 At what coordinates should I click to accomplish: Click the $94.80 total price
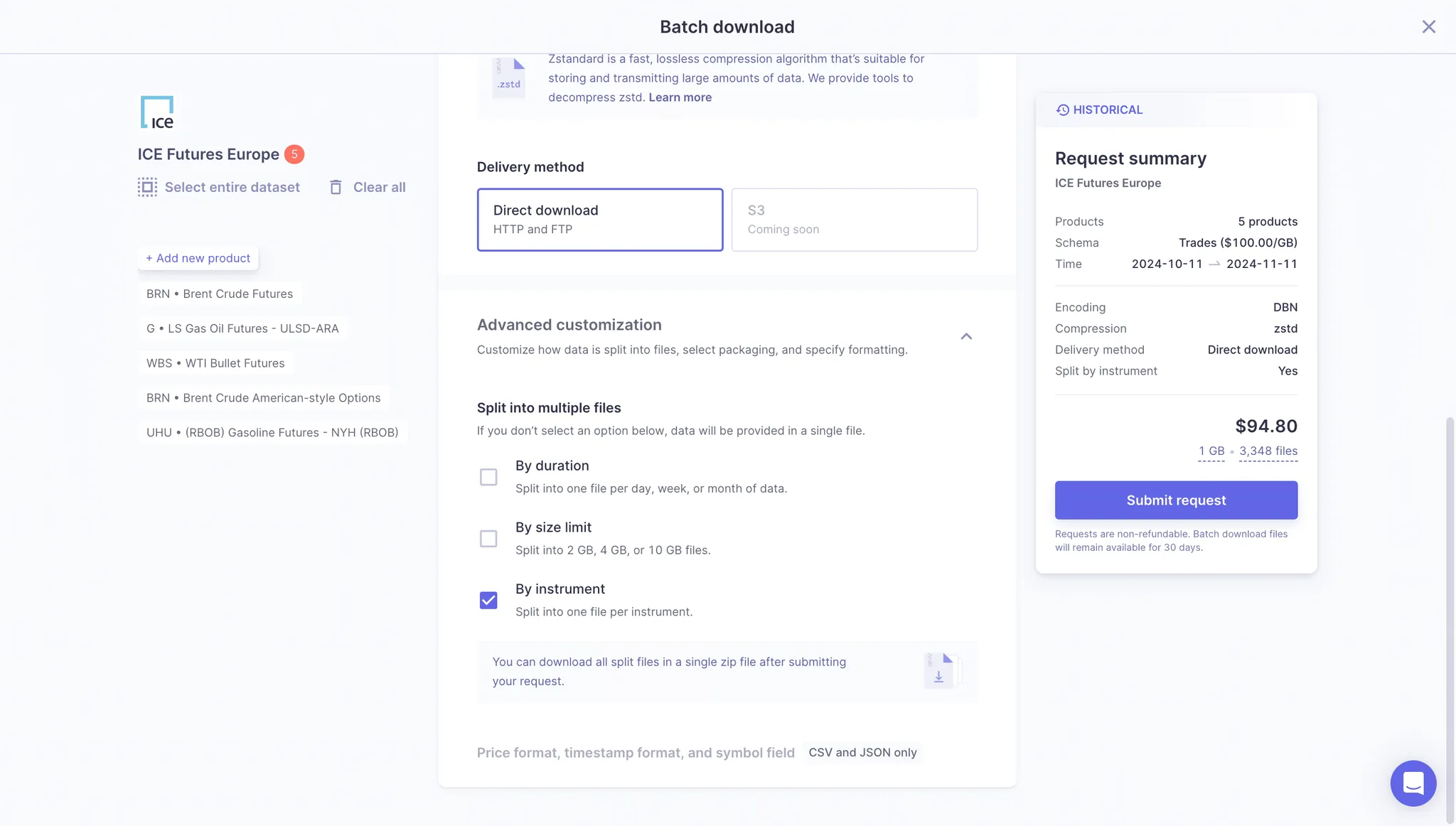1266,426
